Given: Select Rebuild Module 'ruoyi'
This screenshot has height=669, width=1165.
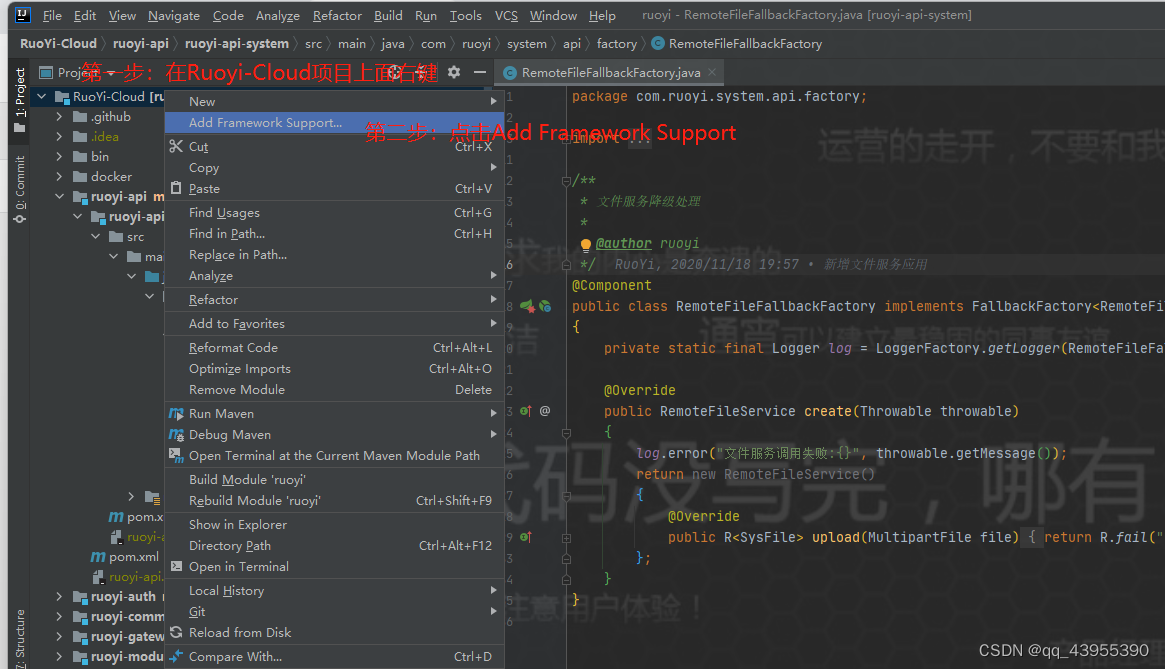Looking at the screenshot, I should [x=334, y=500].
